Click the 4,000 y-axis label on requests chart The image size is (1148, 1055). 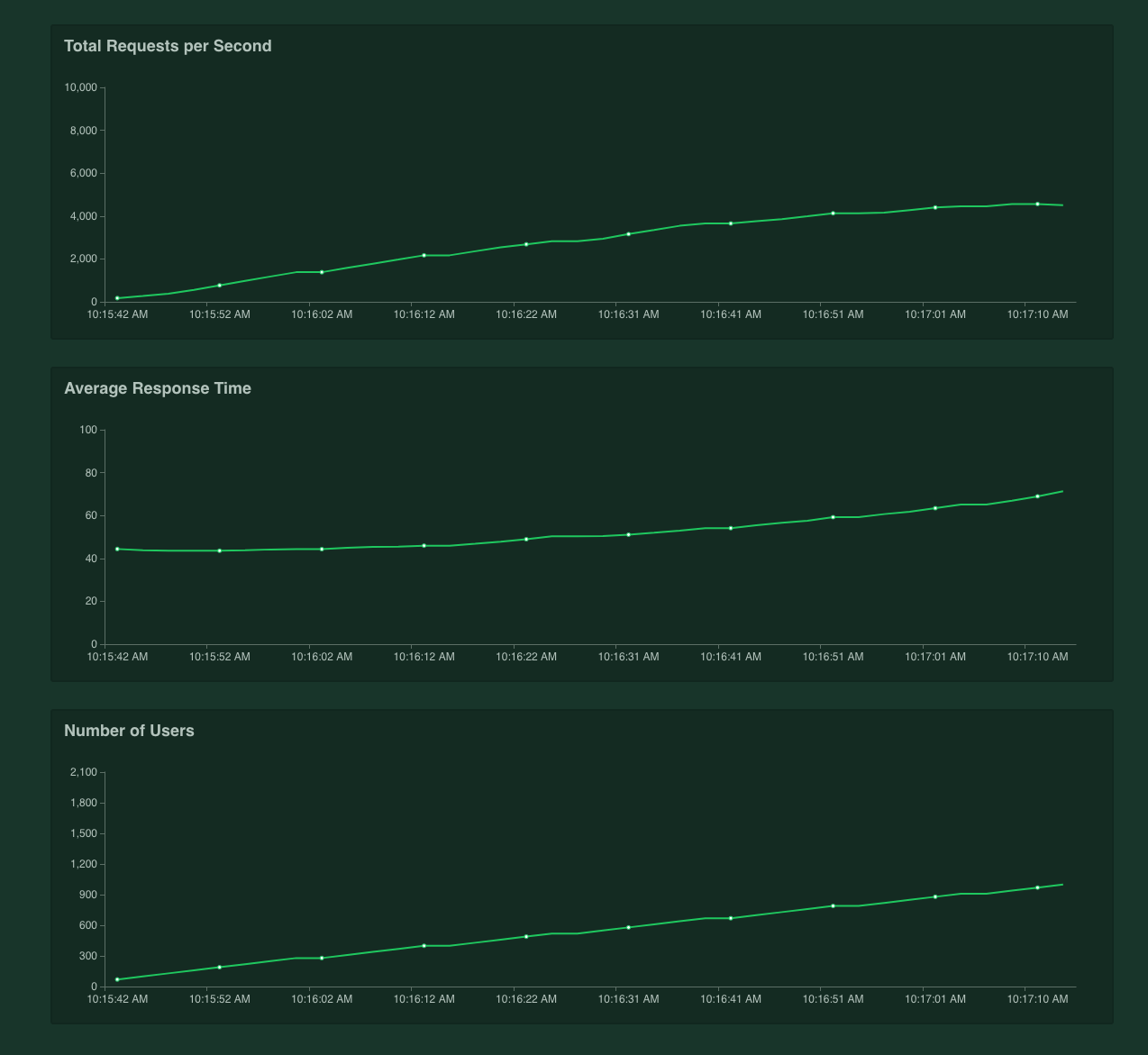(83, 215)
